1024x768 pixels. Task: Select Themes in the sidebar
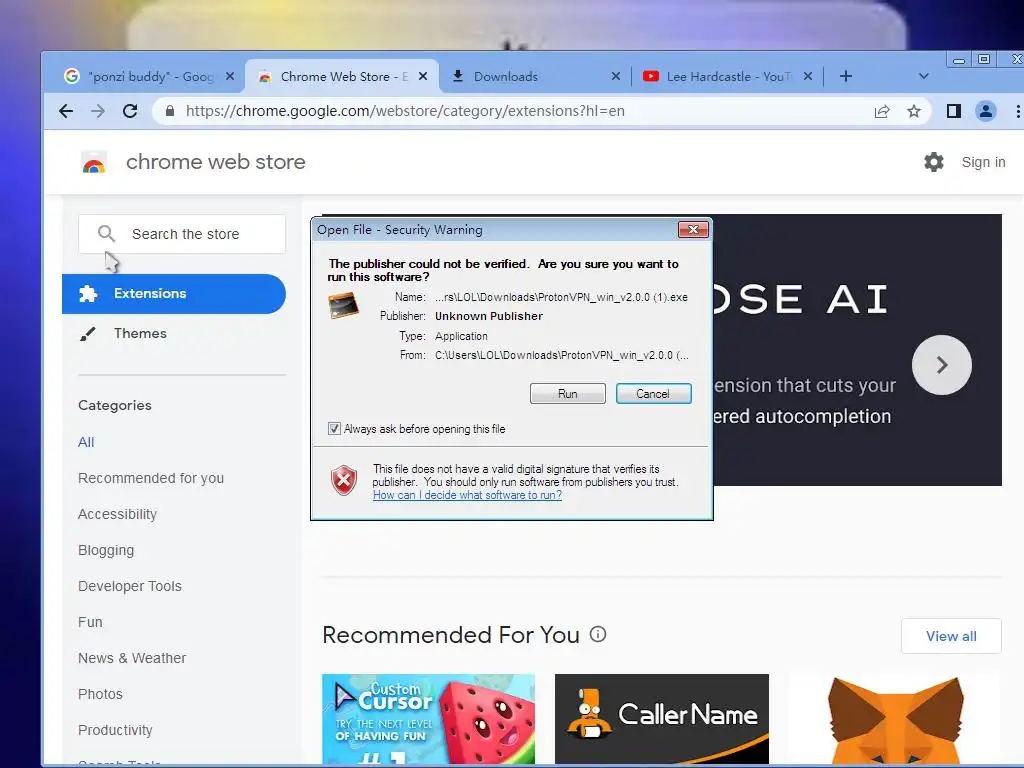pos(140,334)
